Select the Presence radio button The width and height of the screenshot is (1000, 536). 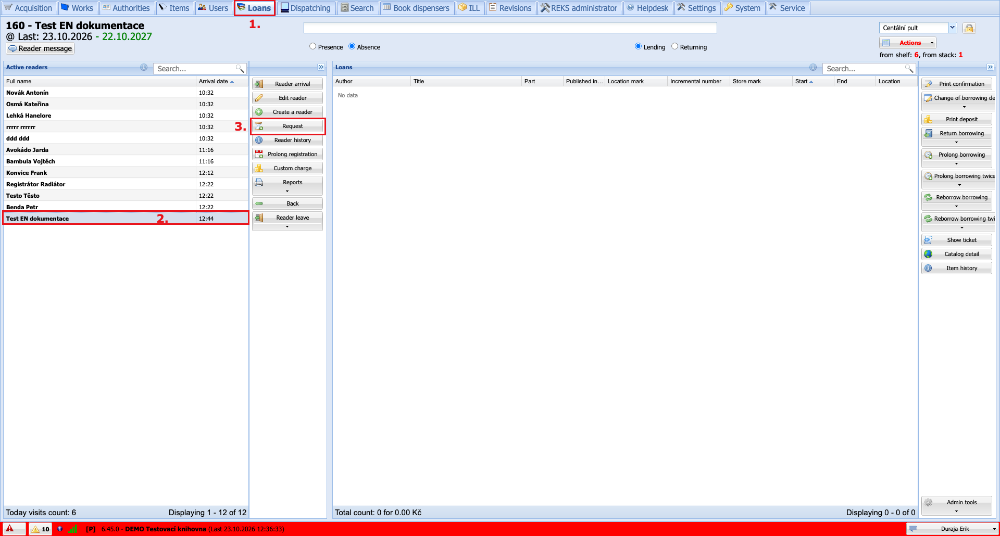pyautogui.click(x=312, y=47)
